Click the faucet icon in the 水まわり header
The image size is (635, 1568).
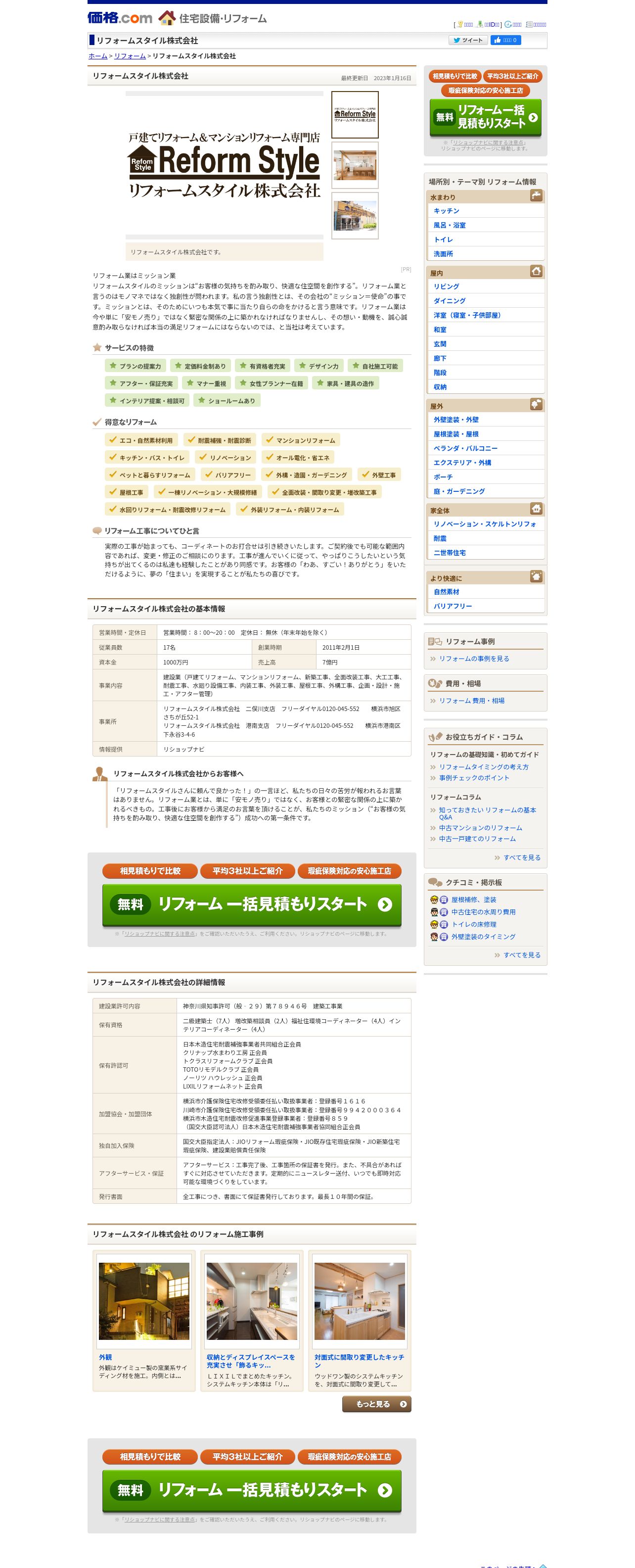pos(536,195)
